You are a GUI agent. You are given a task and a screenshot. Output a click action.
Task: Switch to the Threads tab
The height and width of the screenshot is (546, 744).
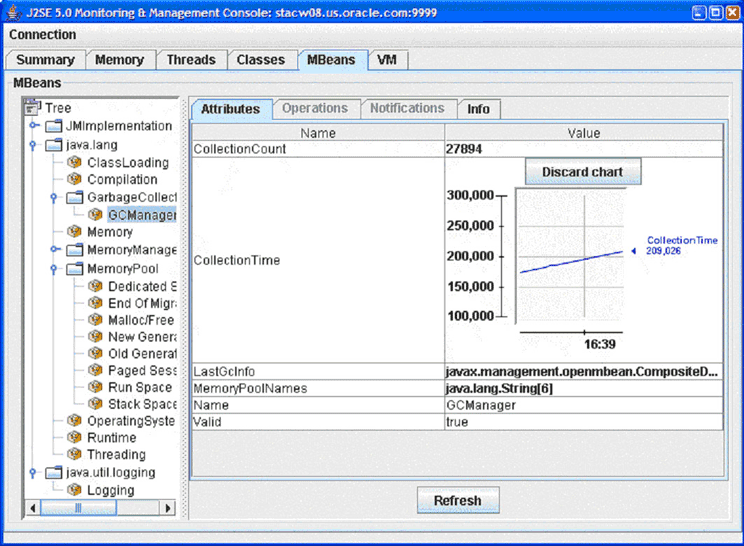190,60
